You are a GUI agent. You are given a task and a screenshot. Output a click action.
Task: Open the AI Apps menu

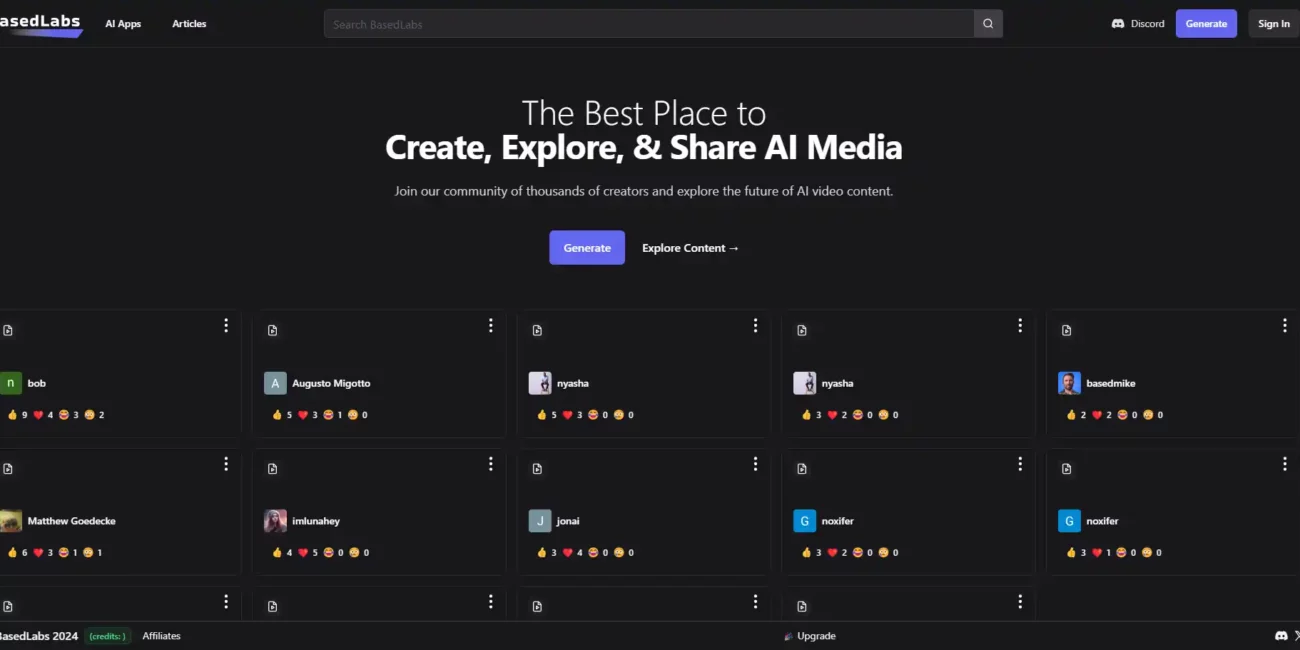pyautogui.click(x=123, y=24)
